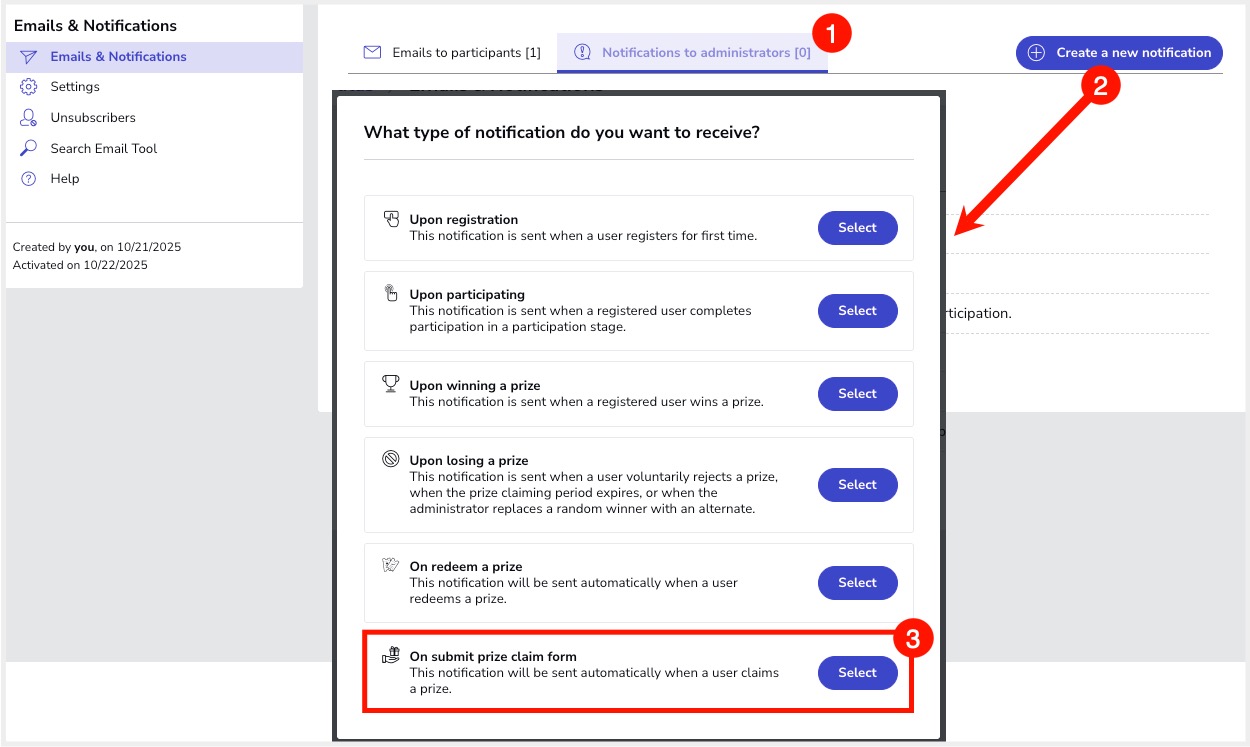The image size is (1250, 747).
Task: Click the Help question mark icon
Action: point(29,179)
